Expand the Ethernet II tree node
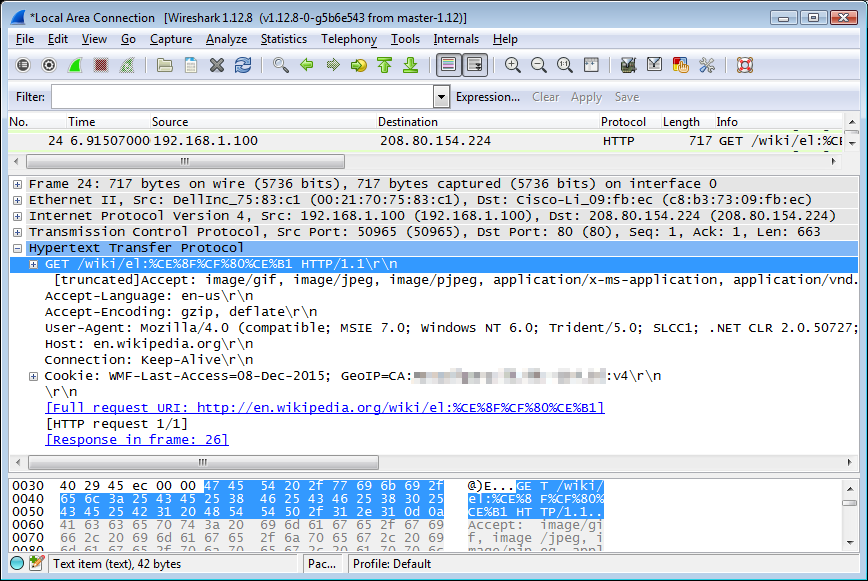 18,200
